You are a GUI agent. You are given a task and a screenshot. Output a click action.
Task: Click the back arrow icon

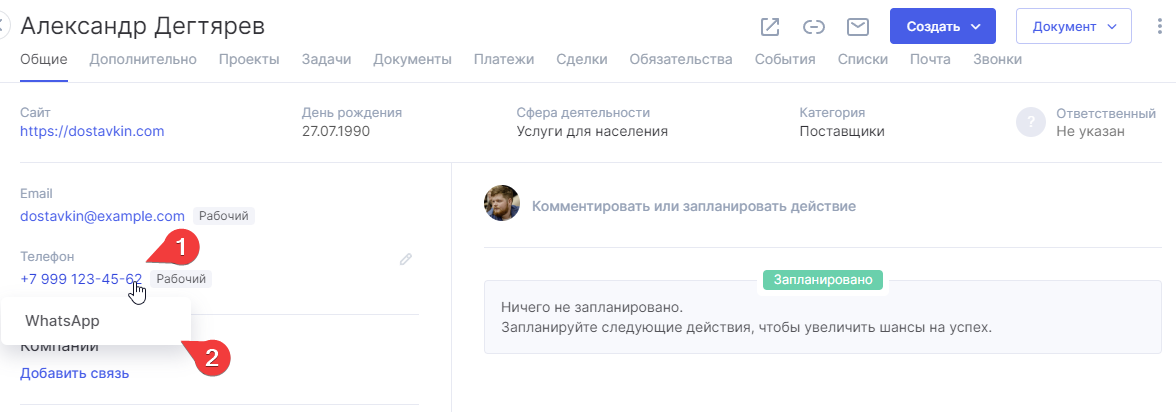[3, 27]
